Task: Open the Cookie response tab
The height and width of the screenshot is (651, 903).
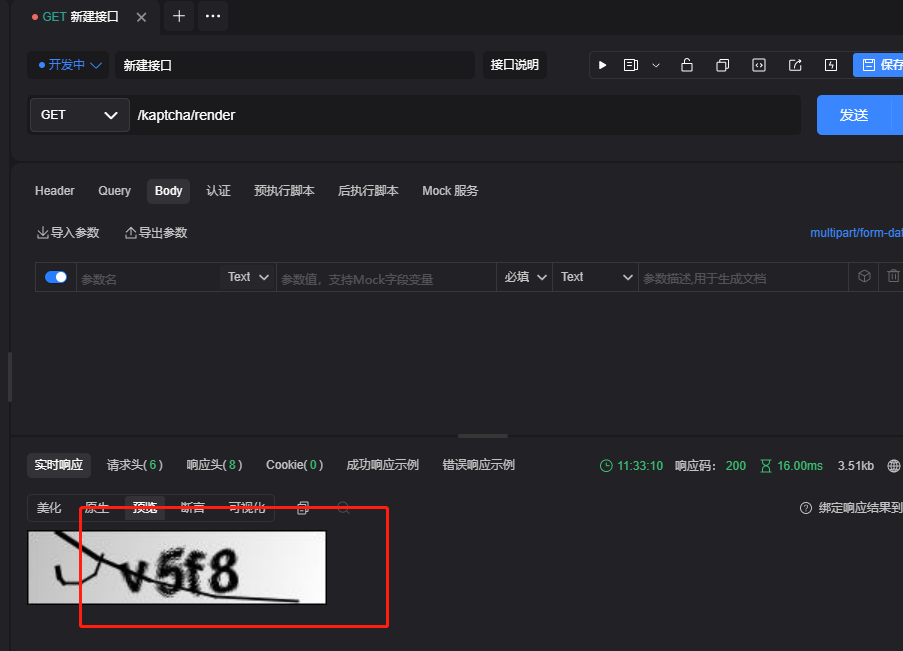Action: [294, 465]
